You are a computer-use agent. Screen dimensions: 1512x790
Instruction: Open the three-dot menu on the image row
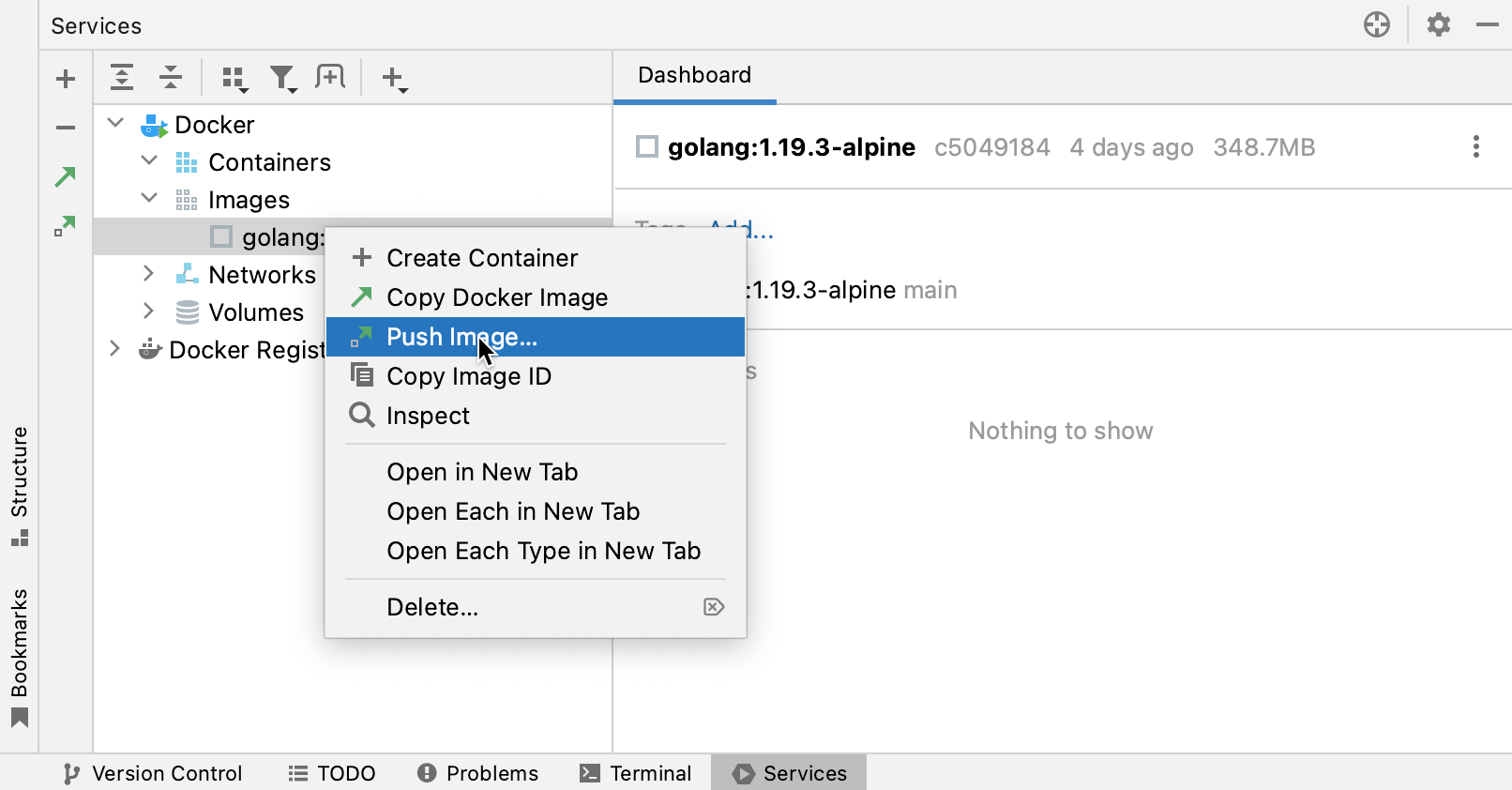pyautogui.click(x=1475, y=146)
